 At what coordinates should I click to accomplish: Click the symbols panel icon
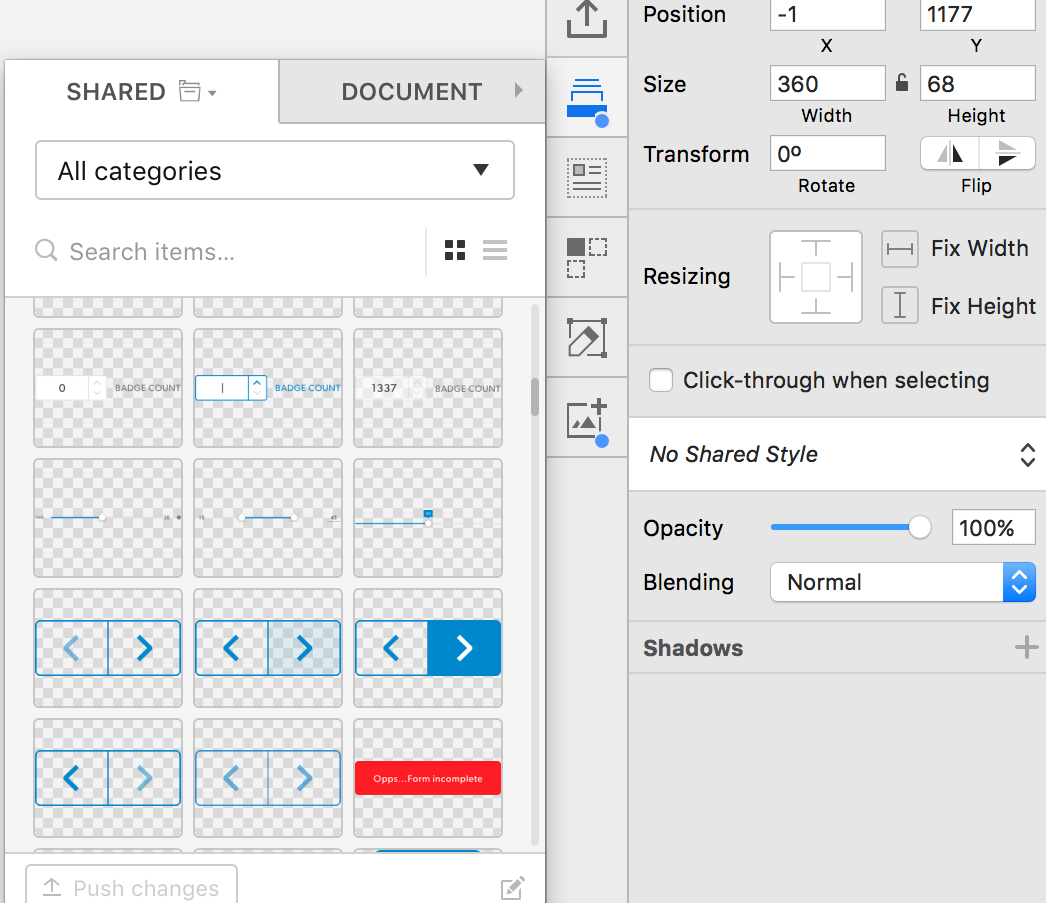(x=587, y=257)
